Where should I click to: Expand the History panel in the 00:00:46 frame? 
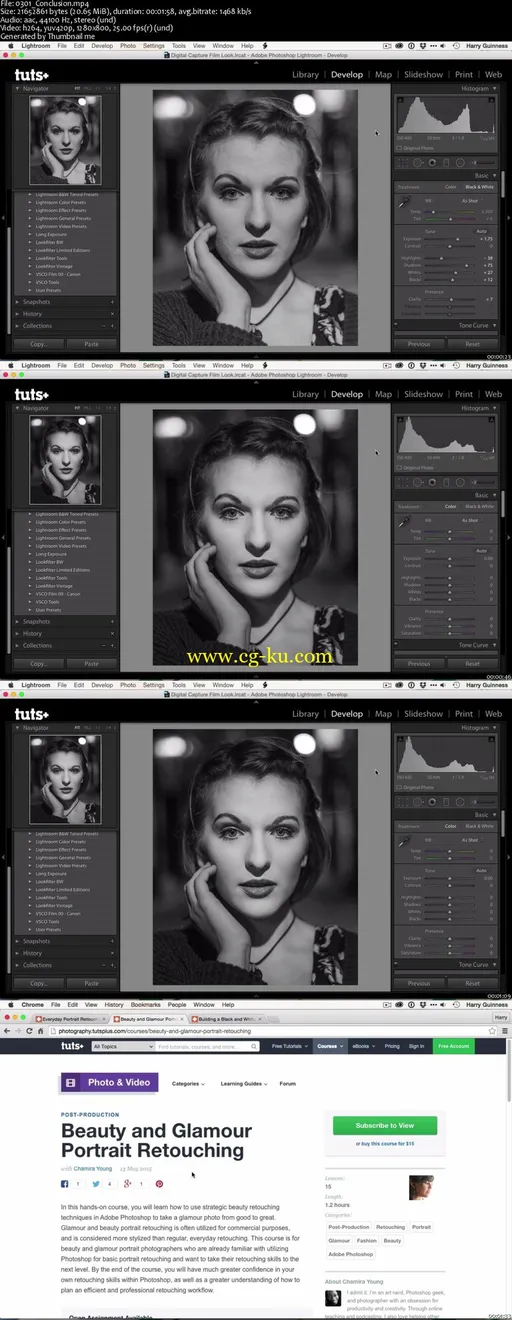(64, 633)
